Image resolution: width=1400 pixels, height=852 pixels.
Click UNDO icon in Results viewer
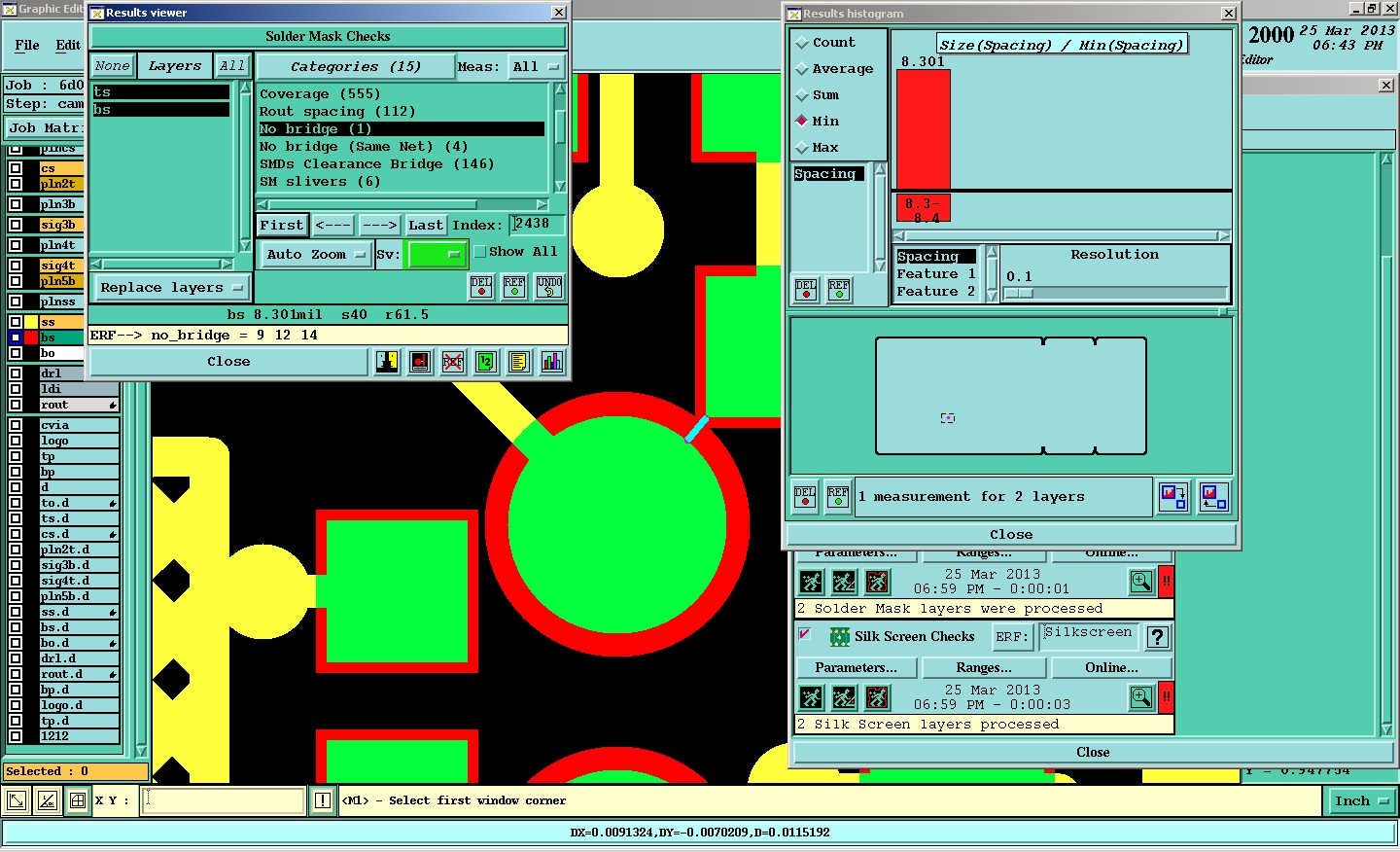pyautogui.click(x=549, y=287)
